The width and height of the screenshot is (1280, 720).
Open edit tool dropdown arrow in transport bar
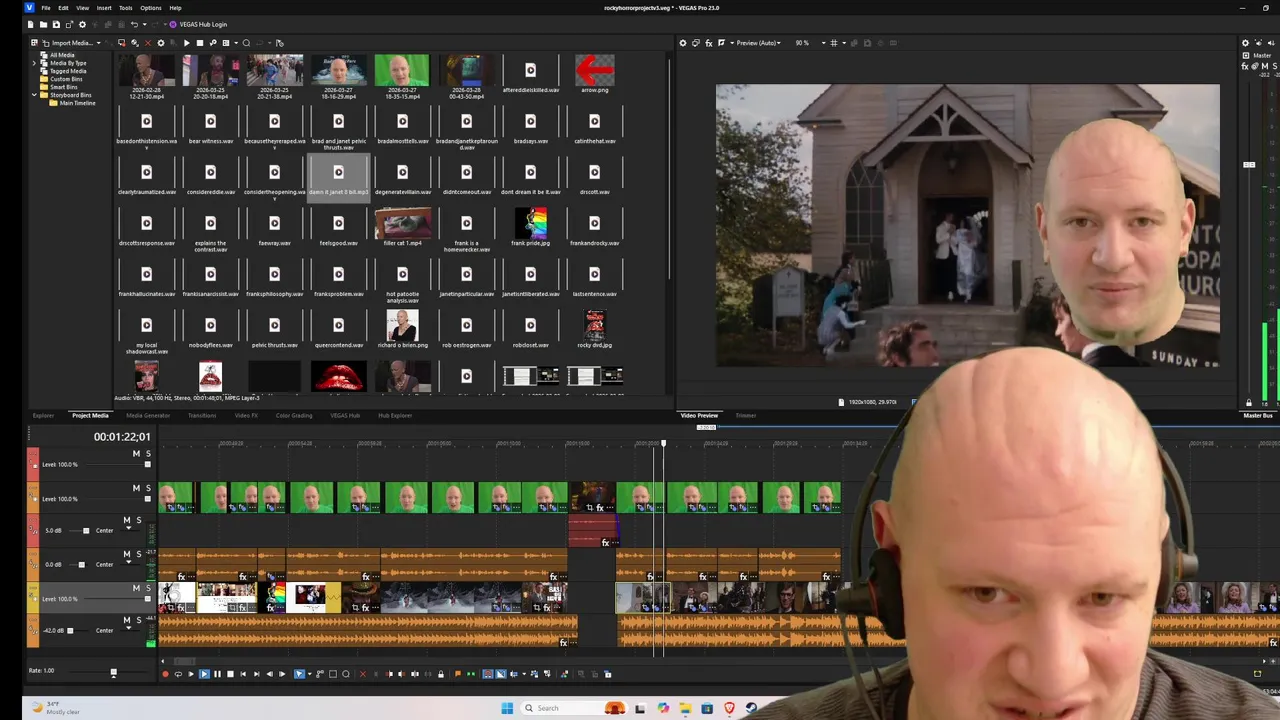(309, 674)
